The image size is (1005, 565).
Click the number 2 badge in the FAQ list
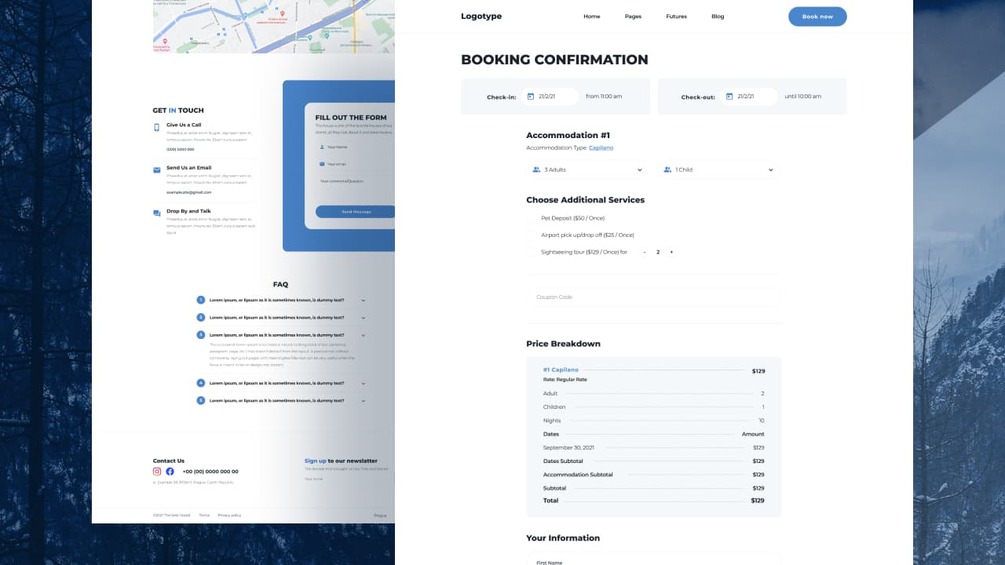pyautogui.click(x=201, y=317)
